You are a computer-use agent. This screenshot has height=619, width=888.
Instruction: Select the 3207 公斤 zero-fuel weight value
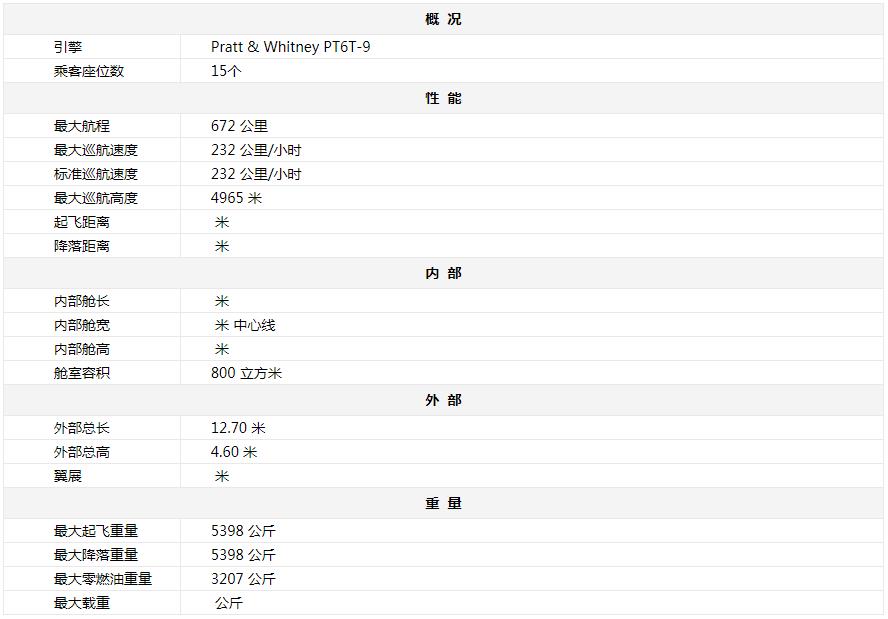[243, 579]
